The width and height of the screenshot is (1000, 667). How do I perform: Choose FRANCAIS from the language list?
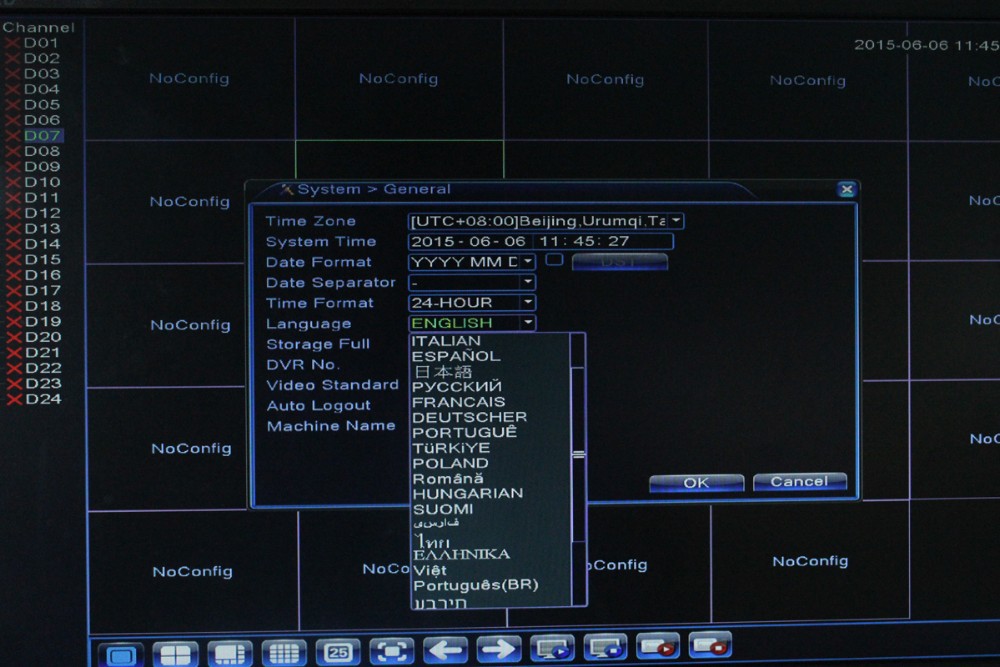coord(459,402)
